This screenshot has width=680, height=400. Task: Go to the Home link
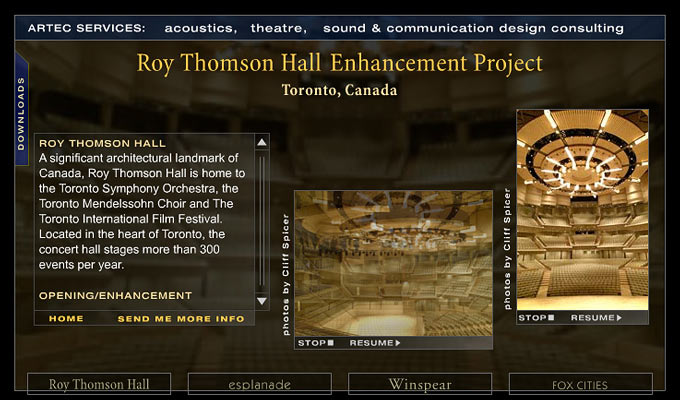pos(66,318)
